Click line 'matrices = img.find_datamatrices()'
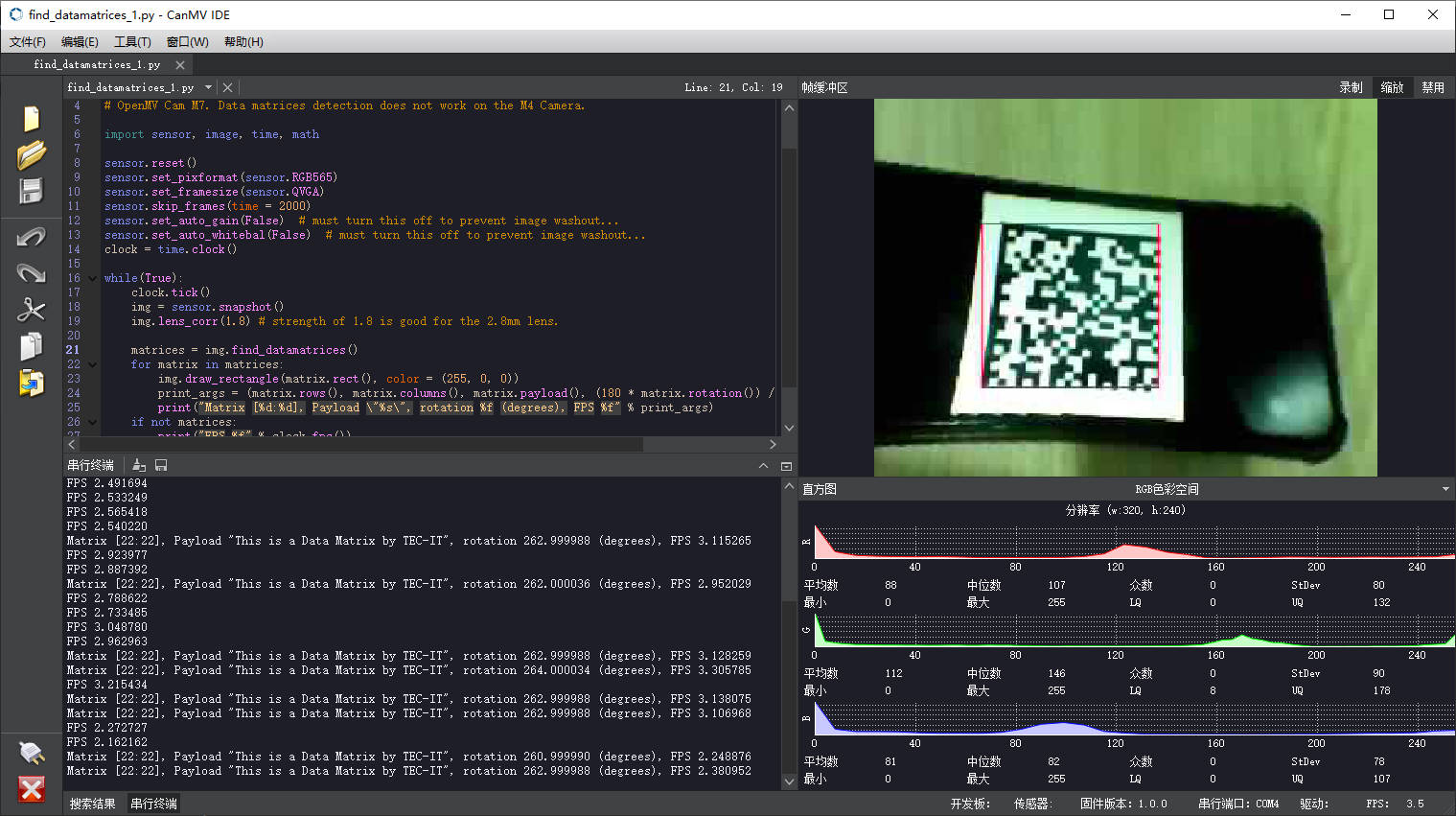The image size is (1456, 816). tap(244, 350)
